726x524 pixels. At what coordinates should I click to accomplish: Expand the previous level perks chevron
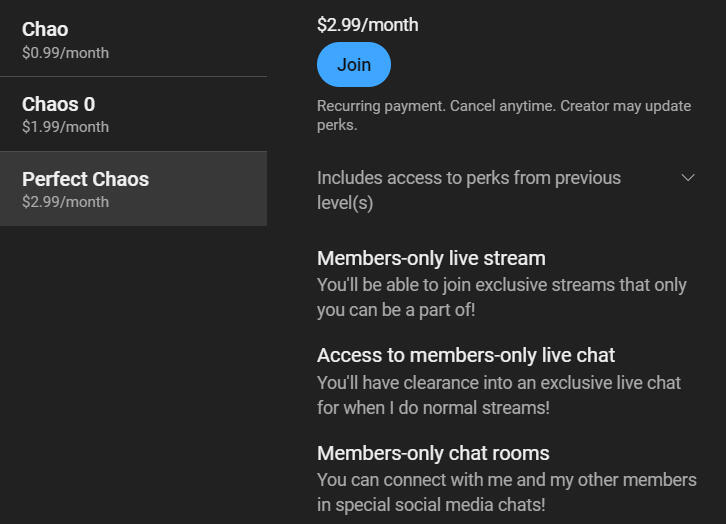687,178
